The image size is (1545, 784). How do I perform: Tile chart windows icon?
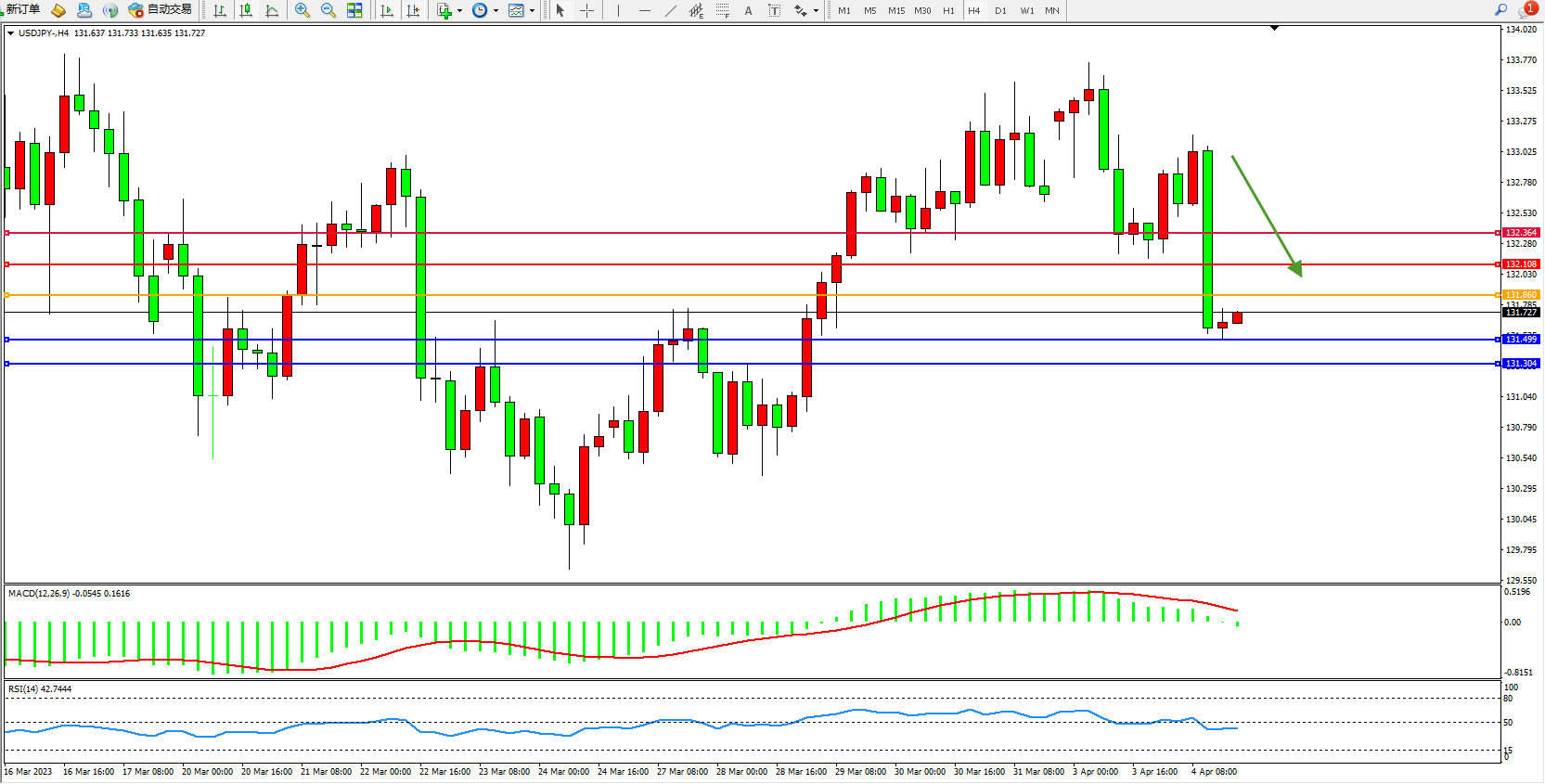click(x=354, y=10)
